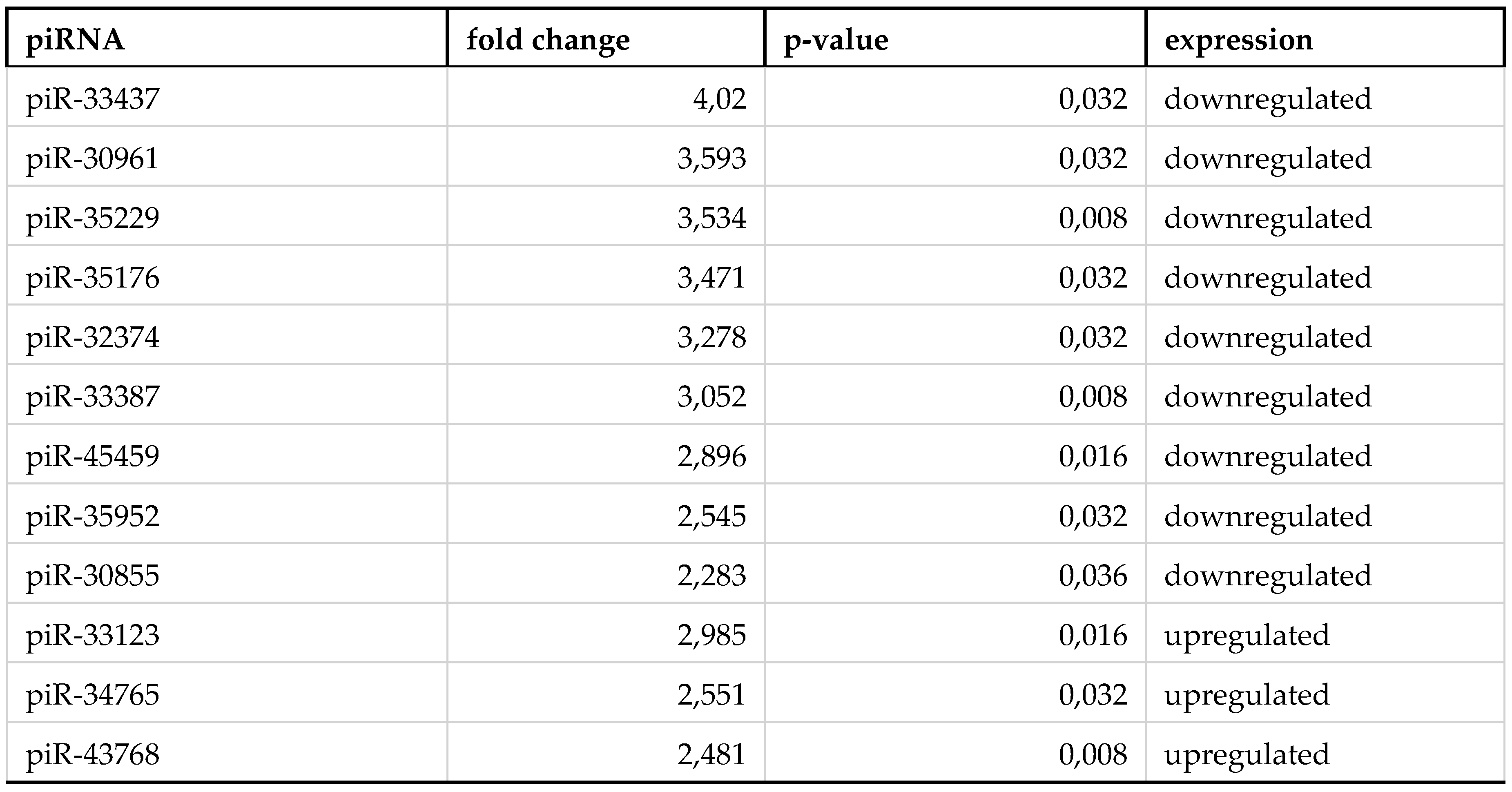Click the fold change value 2,551
1512x792 pixels.
click(711, 695)
